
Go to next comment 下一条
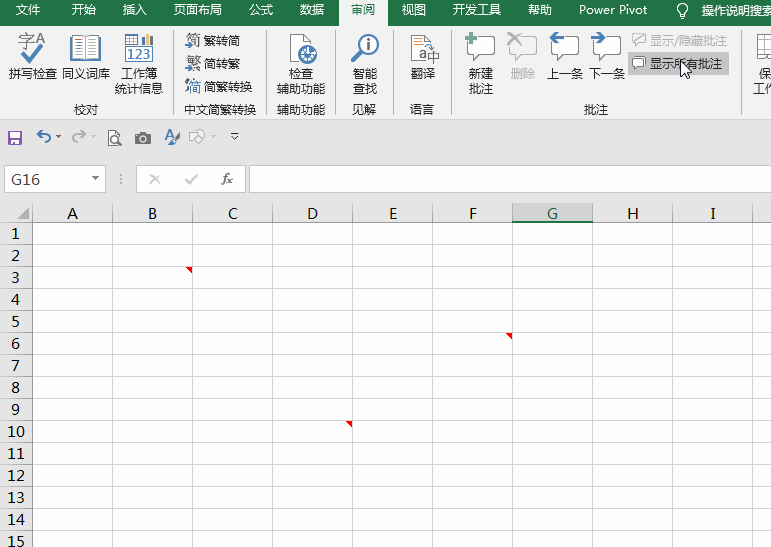[607, 56]
